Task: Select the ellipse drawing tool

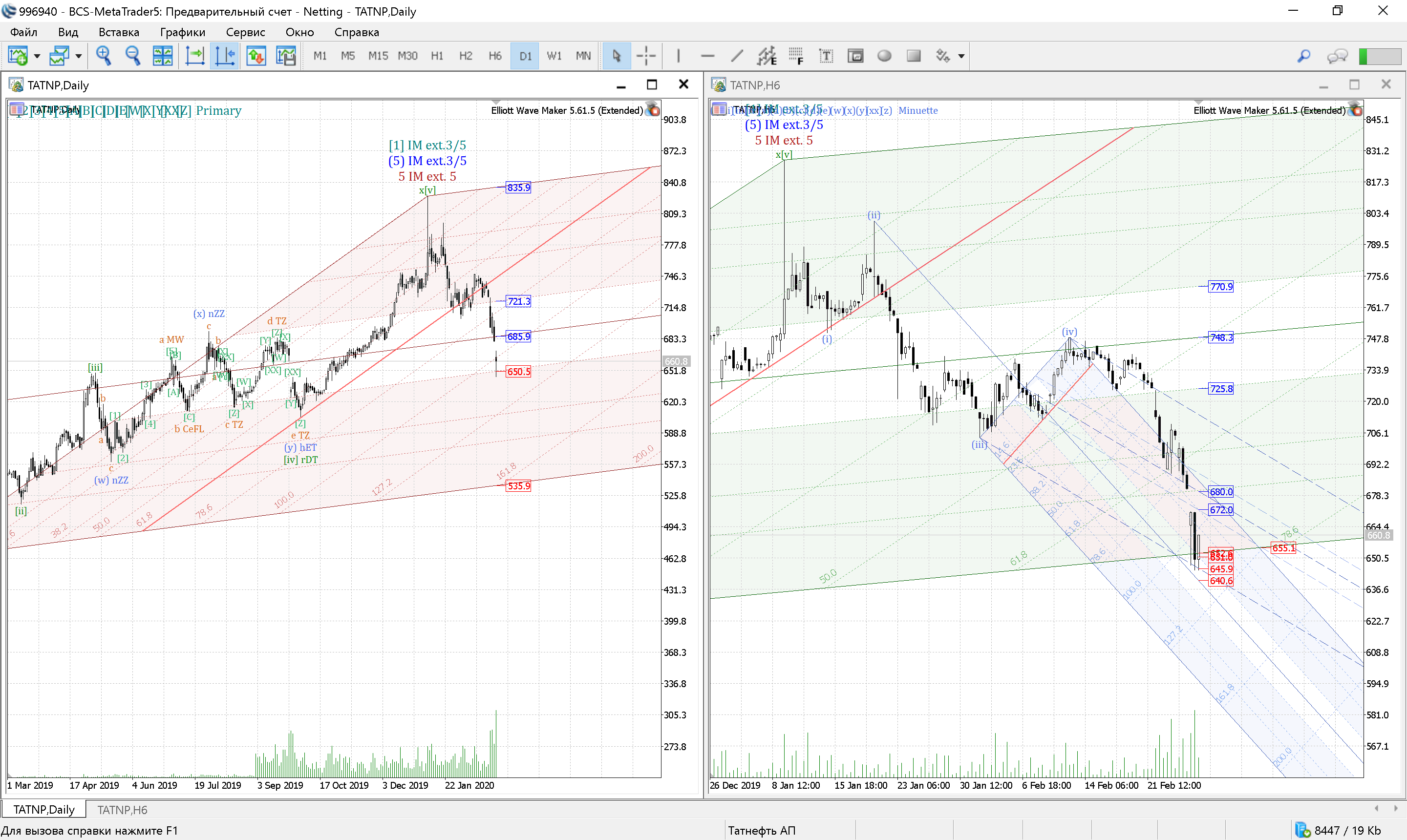Action: [884, 56]
